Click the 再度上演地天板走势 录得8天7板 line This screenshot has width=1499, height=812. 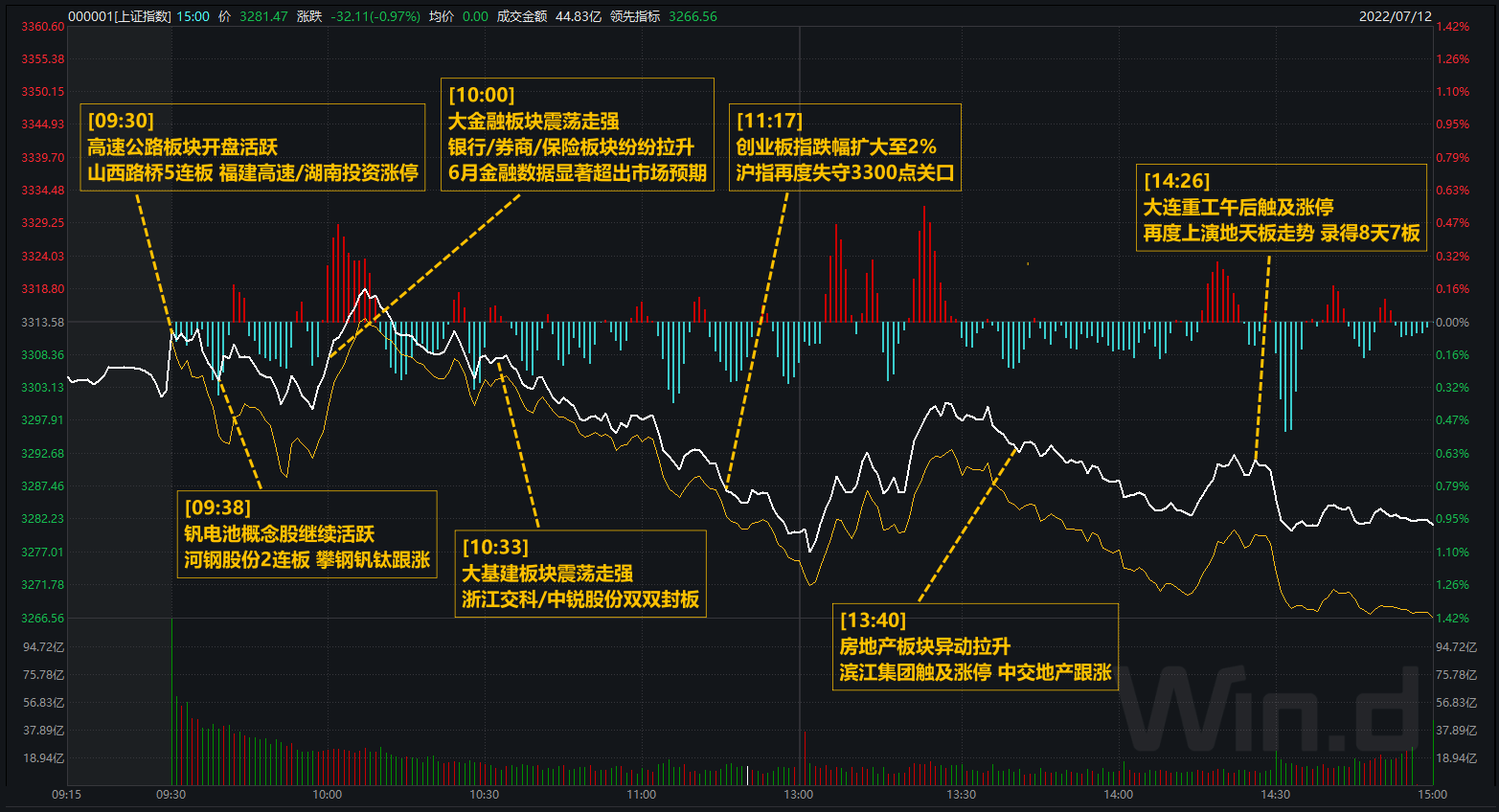[x=1282, y=234]
